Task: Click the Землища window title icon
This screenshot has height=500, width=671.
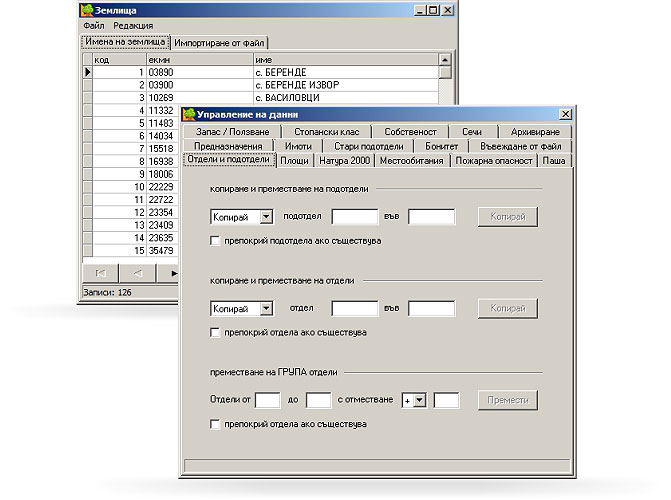Action: (88, 10)
